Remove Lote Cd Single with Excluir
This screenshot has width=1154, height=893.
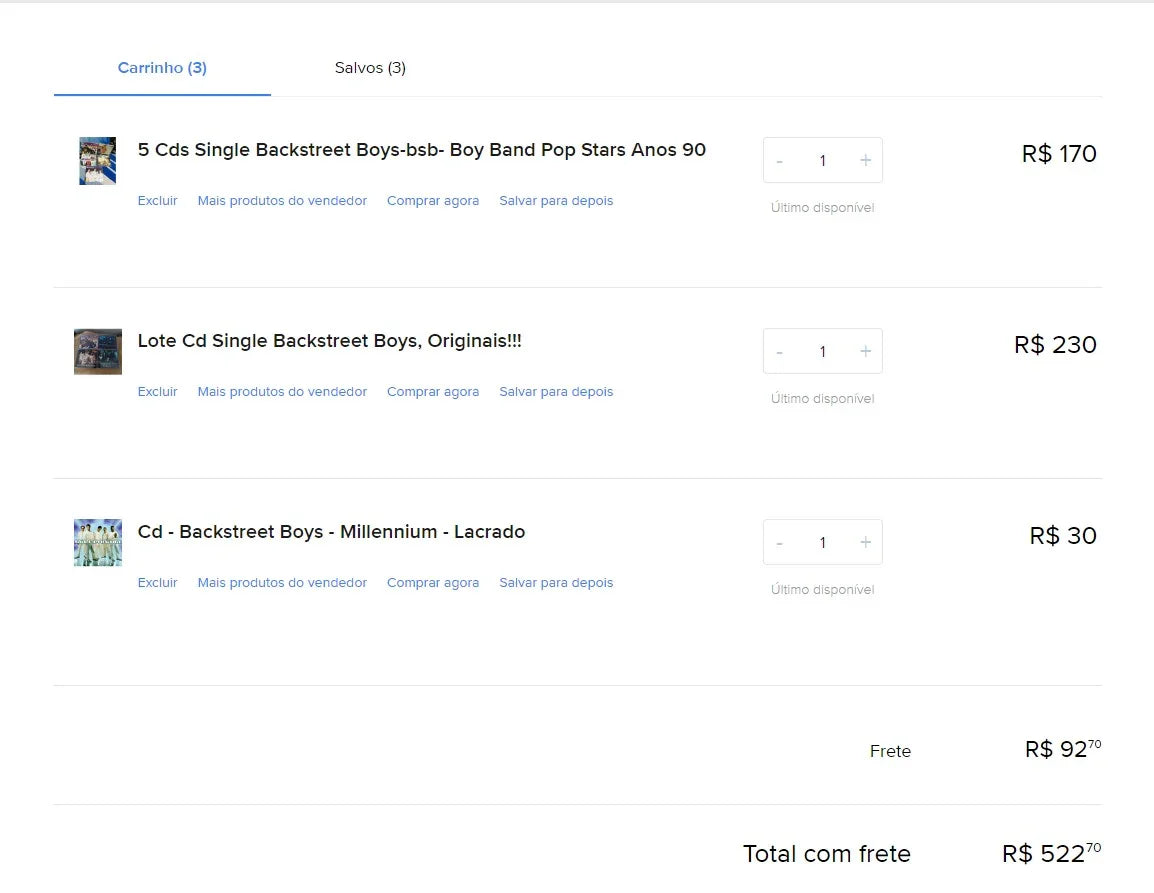(x=157, y=392)
